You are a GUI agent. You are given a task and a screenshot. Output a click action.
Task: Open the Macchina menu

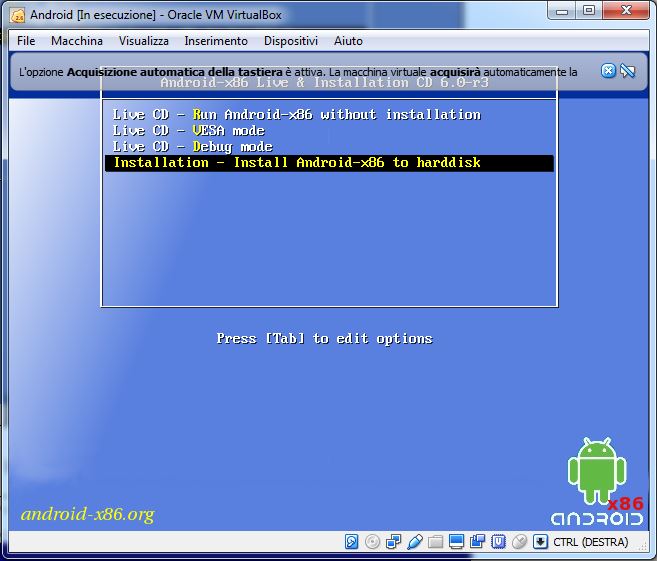tap(77, 41)
